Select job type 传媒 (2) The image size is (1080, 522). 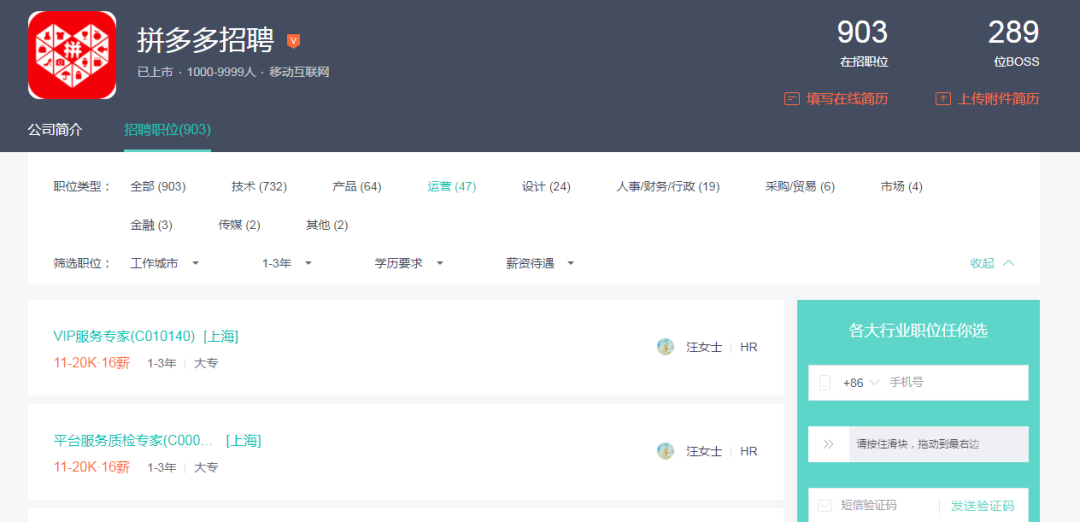(x=239, y=225)
